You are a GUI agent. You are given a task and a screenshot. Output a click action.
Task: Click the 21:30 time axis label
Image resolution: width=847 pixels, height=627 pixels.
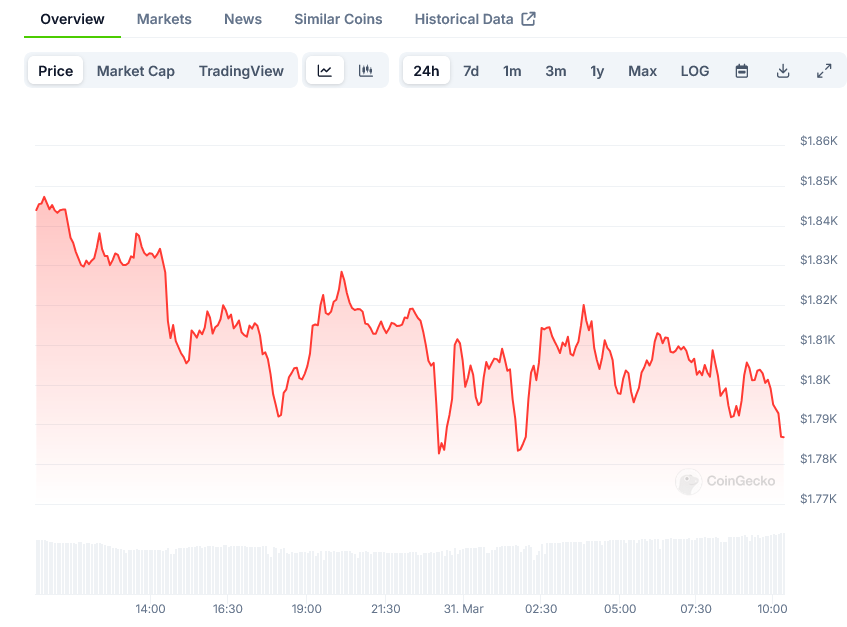pyautogui.click(x=386, y=609)
